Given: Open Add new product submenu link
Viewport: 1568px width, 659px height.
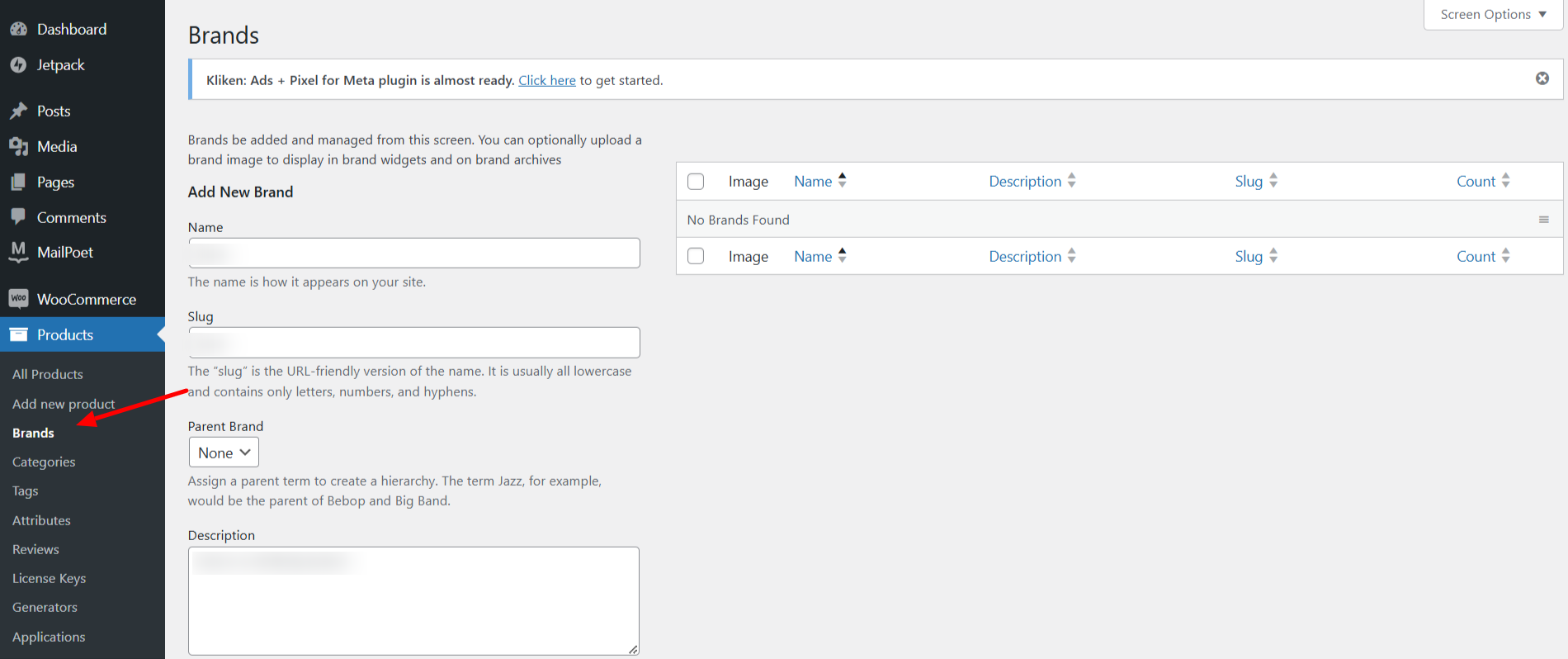Looking at the screenshot, I should click(64, 404).
